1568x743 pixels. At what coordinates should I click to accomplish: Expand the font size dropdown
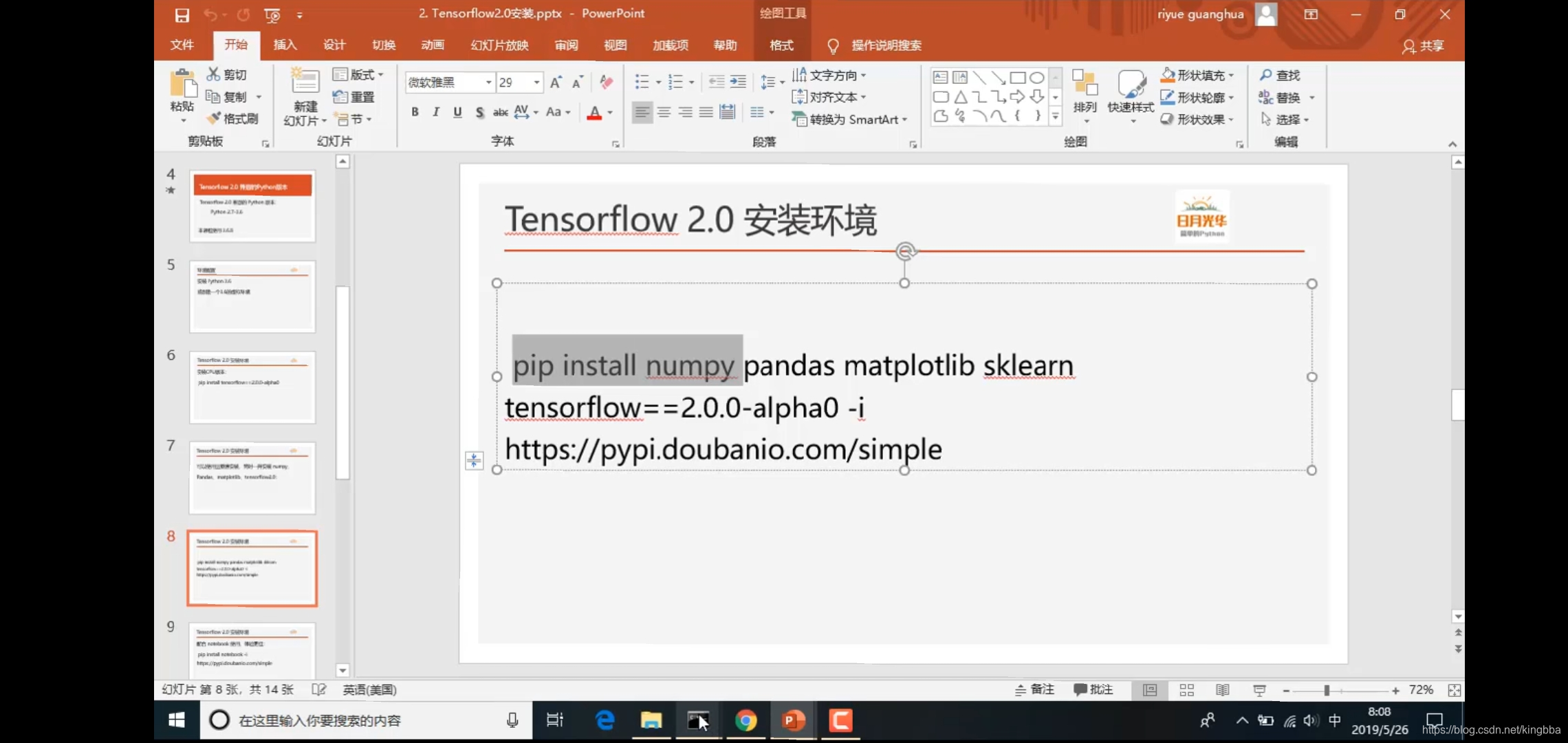tap(536, 83)
